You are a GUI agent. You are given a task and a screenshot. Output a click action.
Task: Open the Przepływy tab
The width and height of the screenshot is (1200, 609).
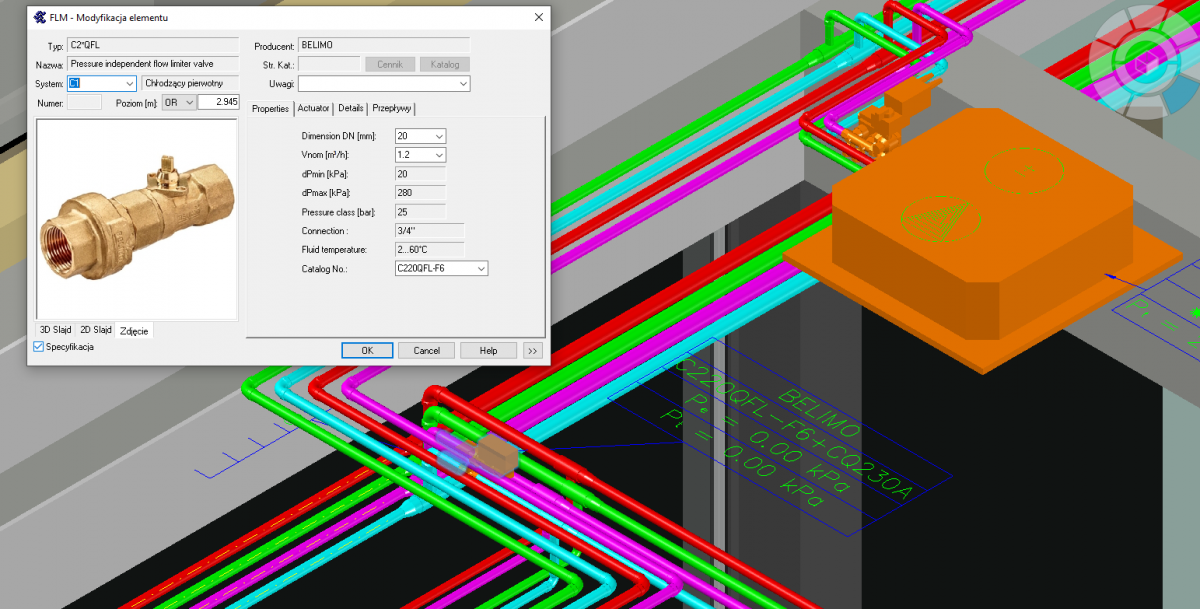(x=391, y=108)
